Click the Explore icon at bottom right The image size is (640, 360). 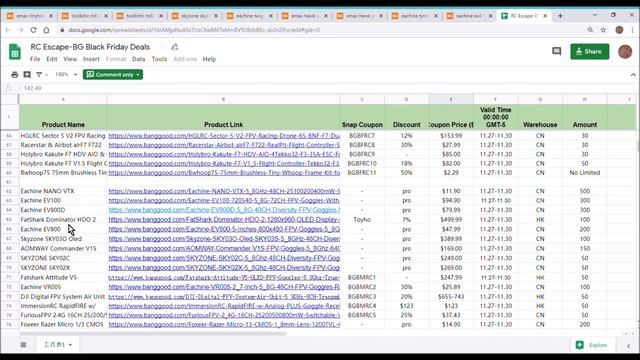[579, 345]
